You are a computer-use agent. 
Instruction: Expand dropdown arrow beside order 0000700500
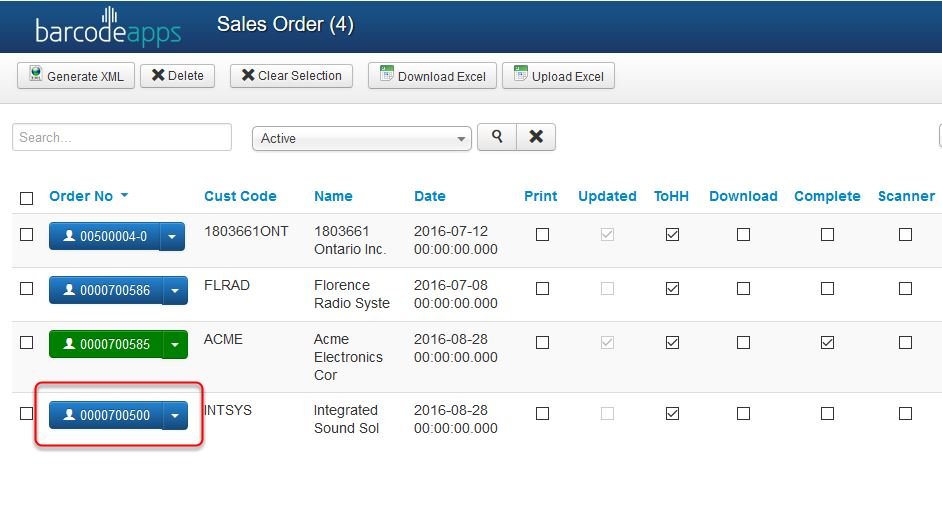(x=174, y=415)
